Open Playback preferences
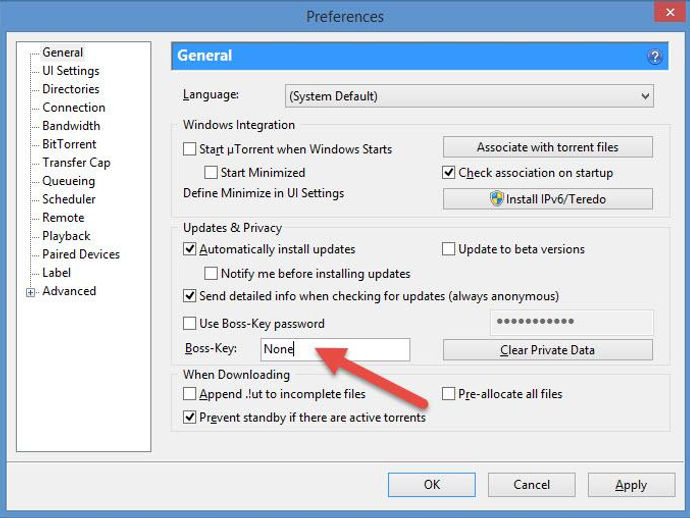Image resolution: width=690 pixels, height=518 pixels. tap(66, 236)
